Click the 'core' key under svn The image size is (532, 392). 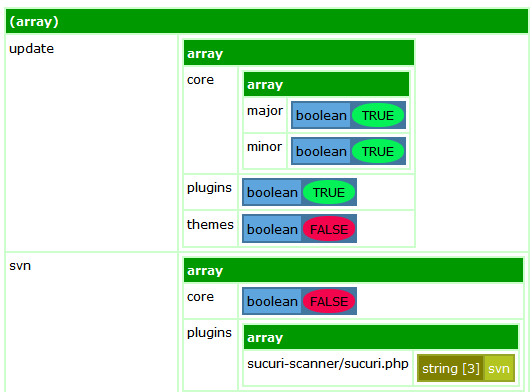[200, 297]
